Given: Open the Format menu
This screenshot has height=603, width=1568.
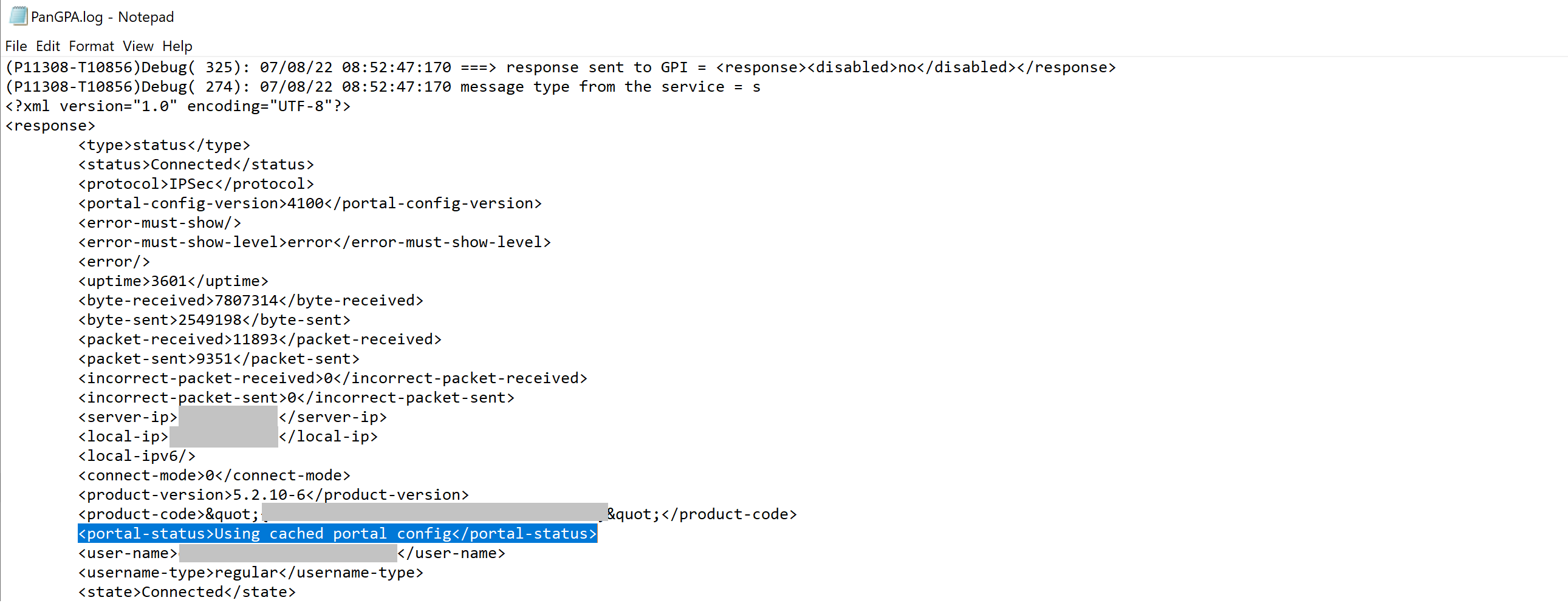Looking at the screenshot, I should tap(92, 46).
